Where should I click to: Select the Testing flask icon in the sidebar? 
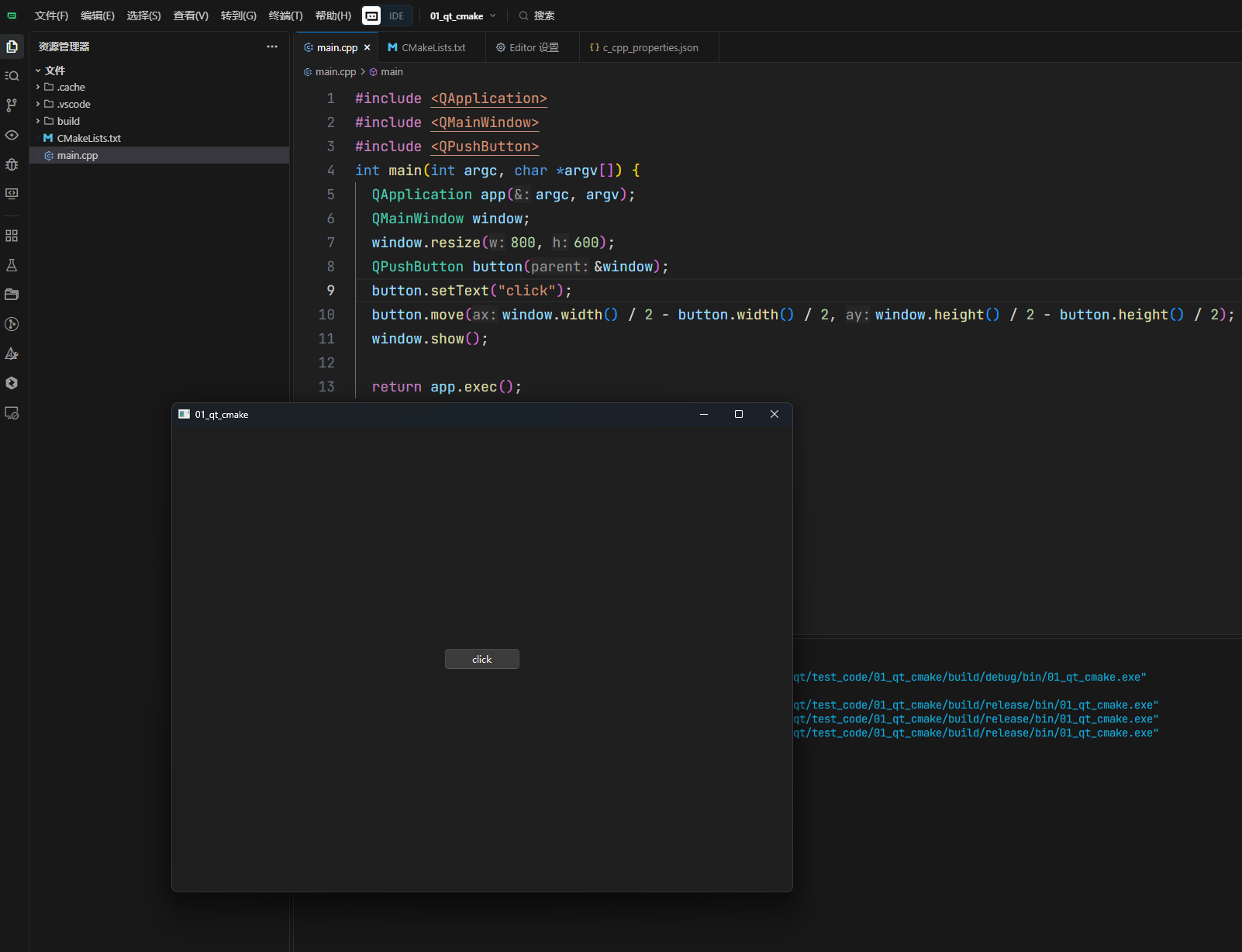(12, 264)
